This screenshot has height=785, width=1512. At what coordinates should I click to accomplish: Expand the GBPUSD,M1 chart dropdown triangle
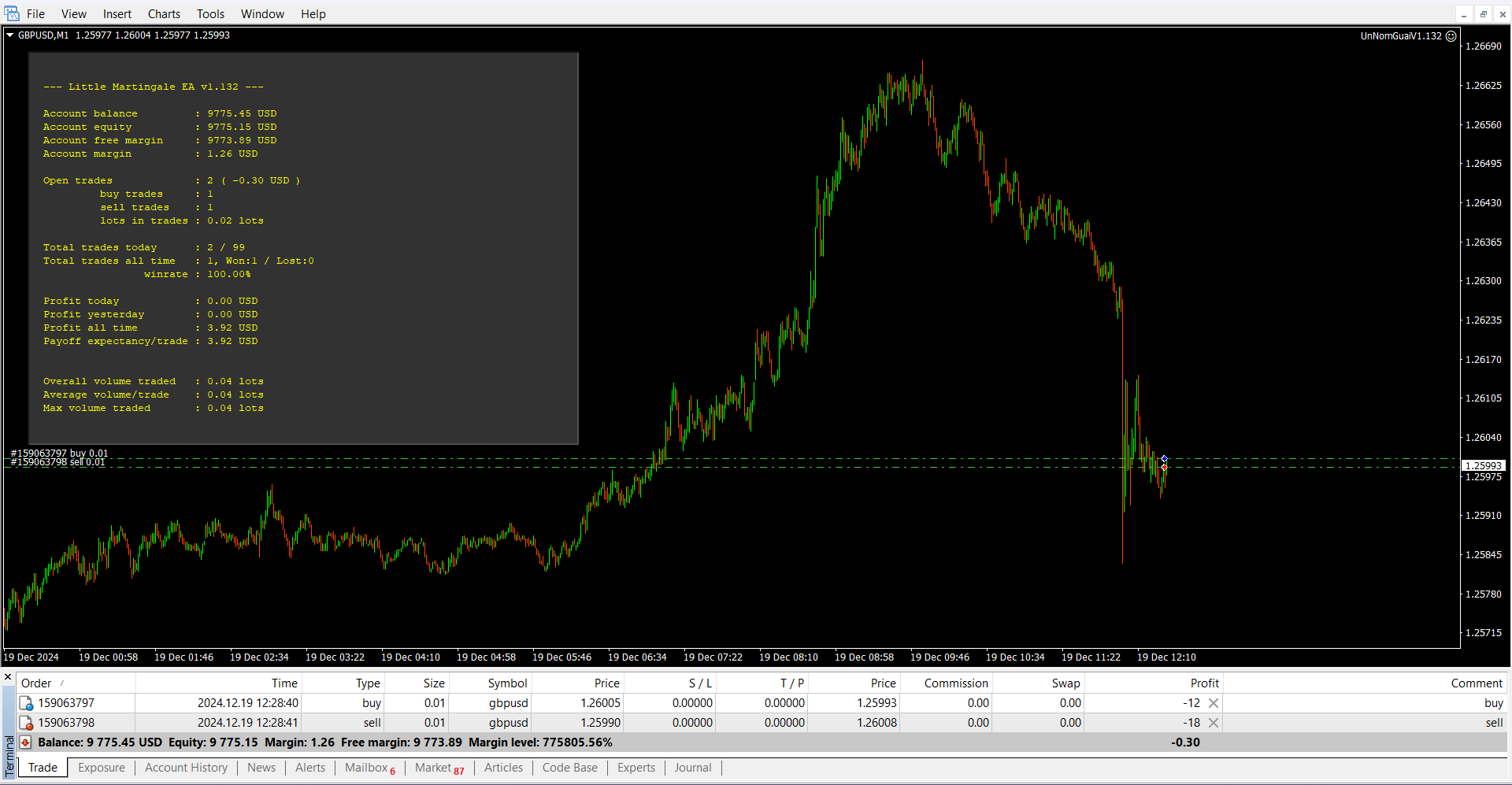click(x=10, y=35)
